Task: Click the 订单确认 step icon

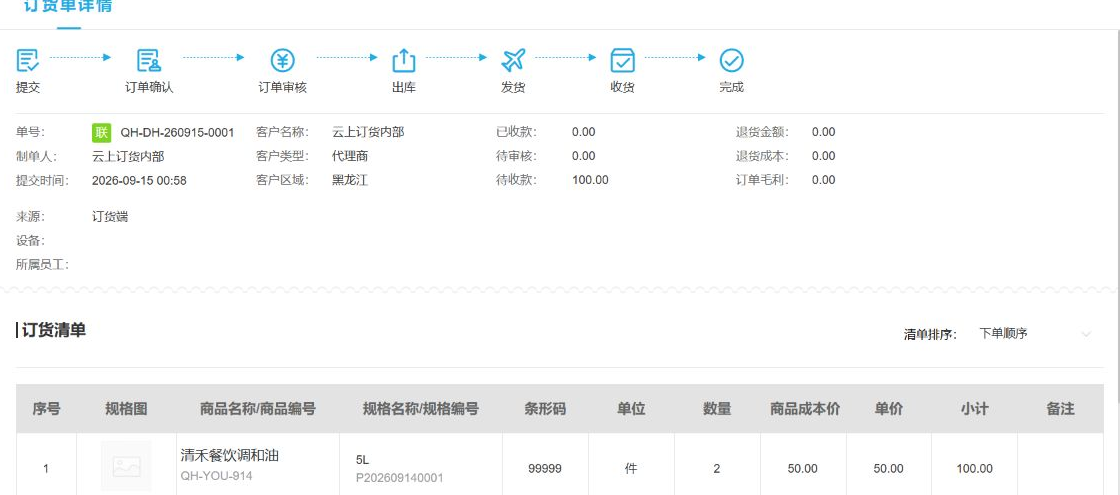Action: (x=149, y=61)
